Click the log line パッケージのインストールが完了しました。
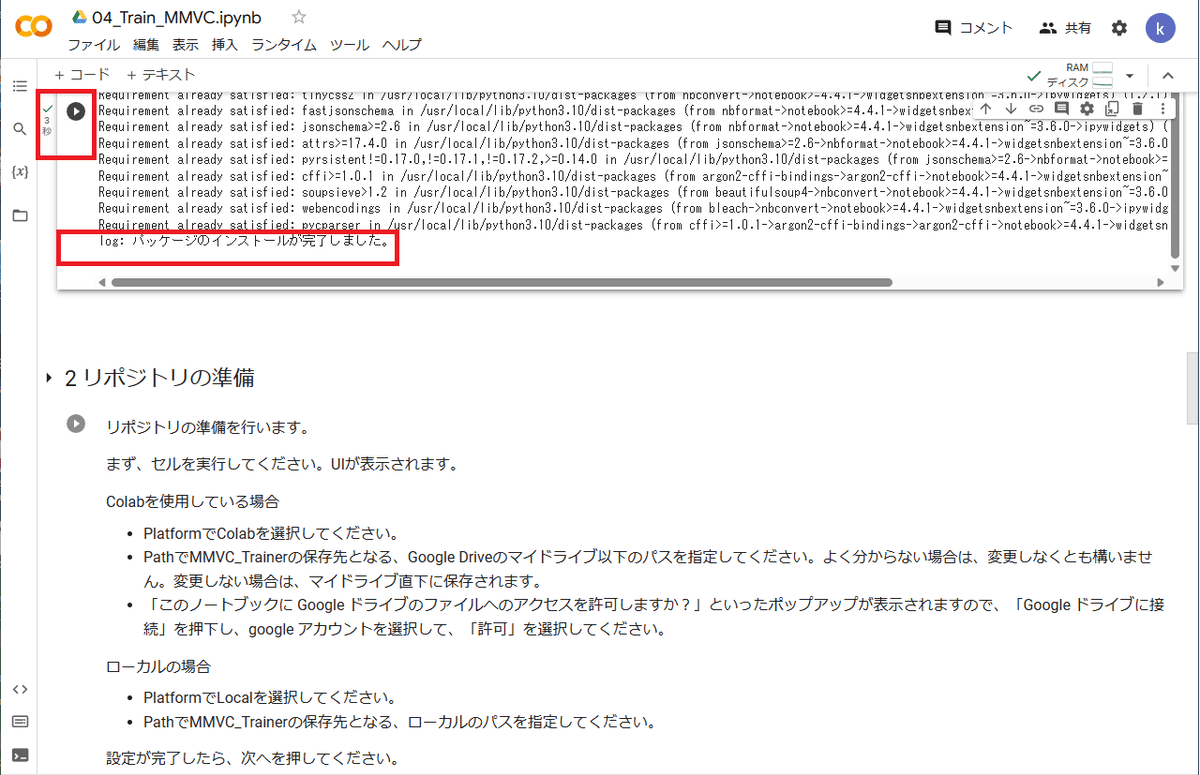This screenshot has height=775, width=1200. [245, 242]
